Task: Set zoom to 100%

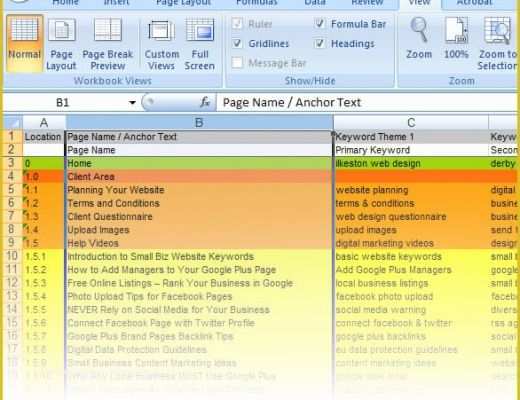Action: click(456, 38)
